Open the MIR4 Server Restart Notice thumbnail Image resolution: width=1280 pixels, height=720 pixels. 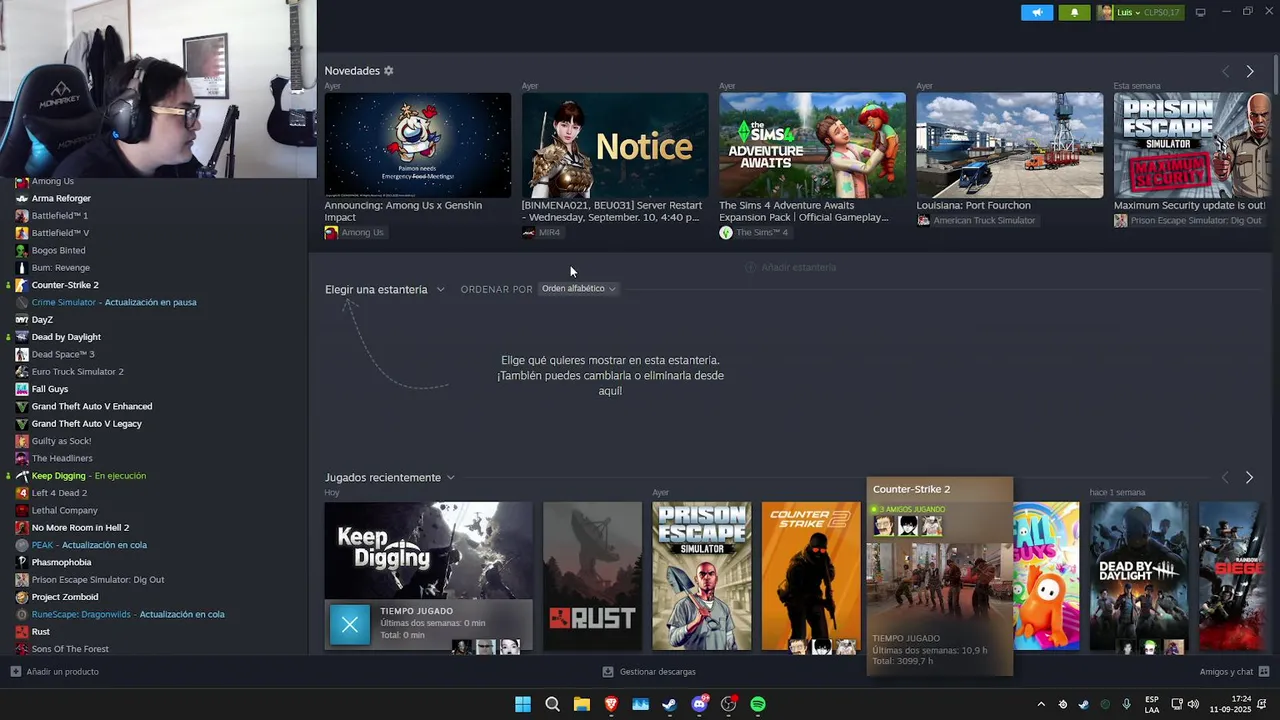click(x=615, y=145)
